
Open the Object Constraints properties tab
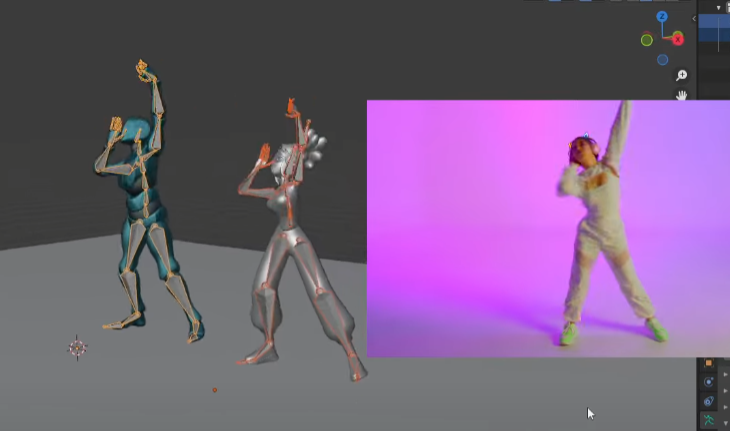[709, 401]
